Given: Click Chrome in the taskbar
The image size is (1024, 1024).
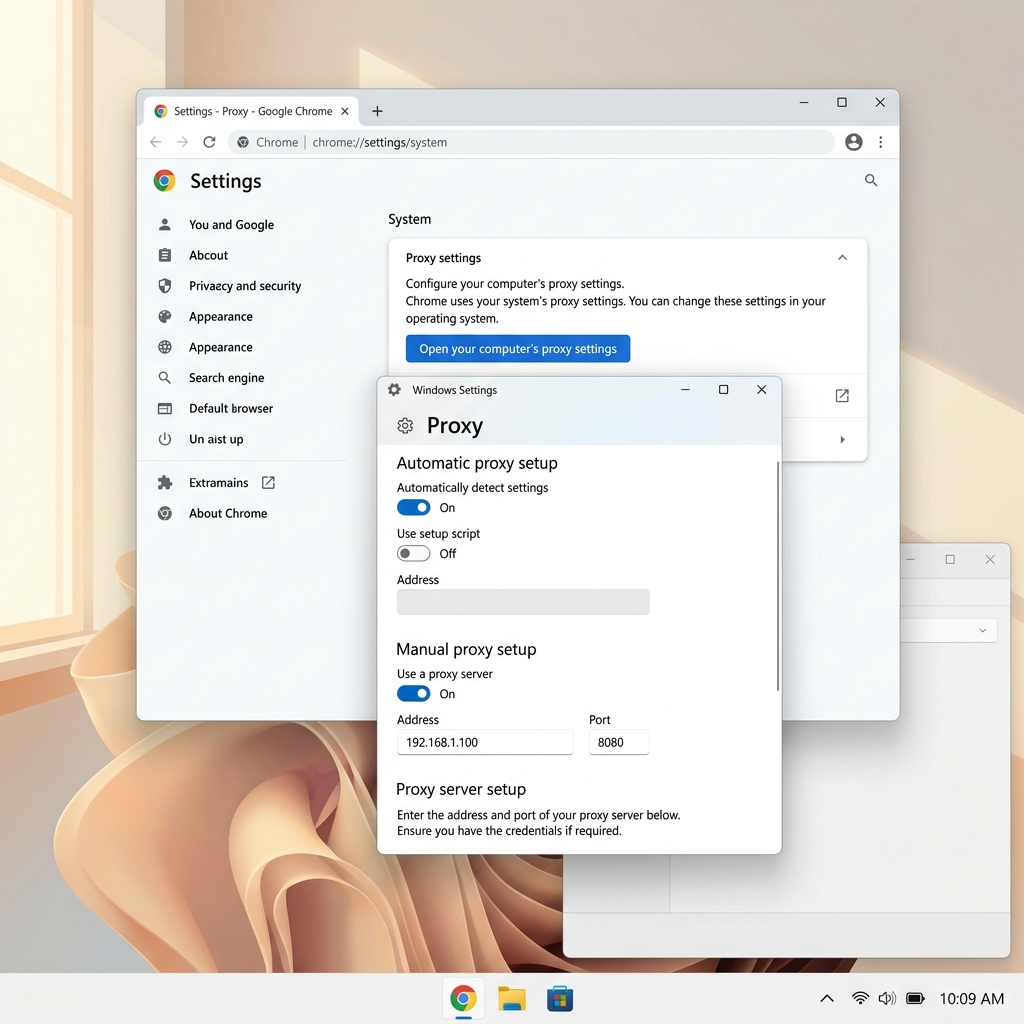Looking at the screenshot, I should click(x=463, y=999).
